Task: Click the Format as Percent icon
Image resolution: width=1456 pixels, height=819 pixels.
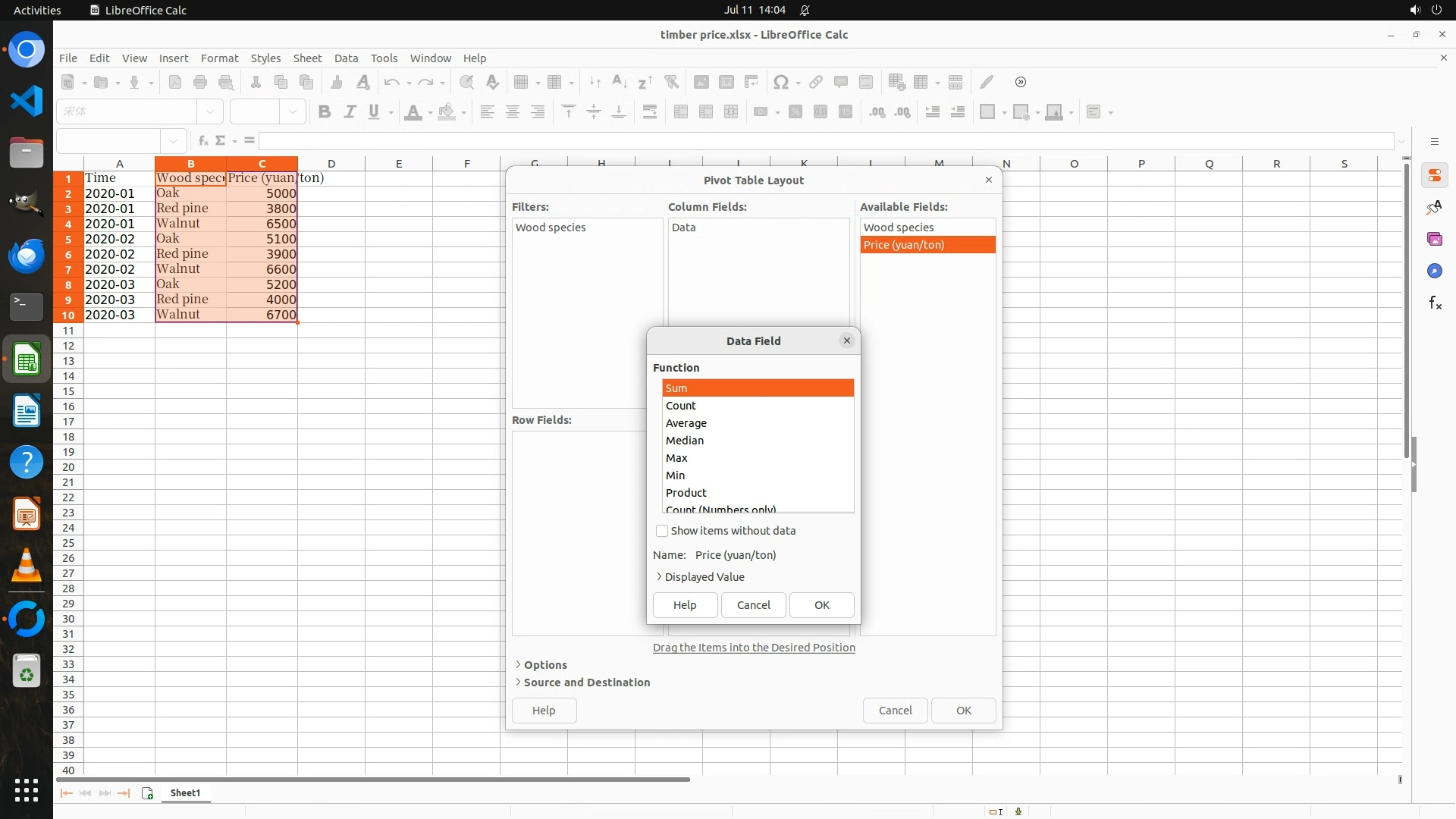Action: (795, 111)
